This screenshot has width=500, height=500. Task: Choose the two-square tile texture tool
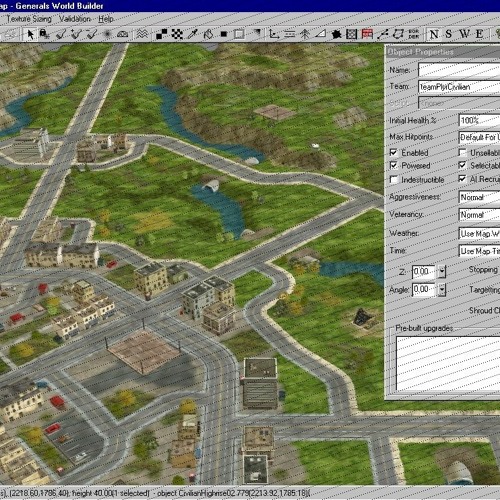[162, 34]
